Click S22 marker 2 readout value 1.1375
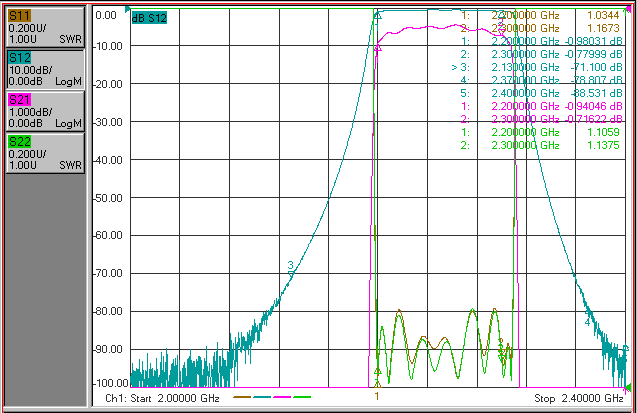637x413 pixels. tap(603, 145)
